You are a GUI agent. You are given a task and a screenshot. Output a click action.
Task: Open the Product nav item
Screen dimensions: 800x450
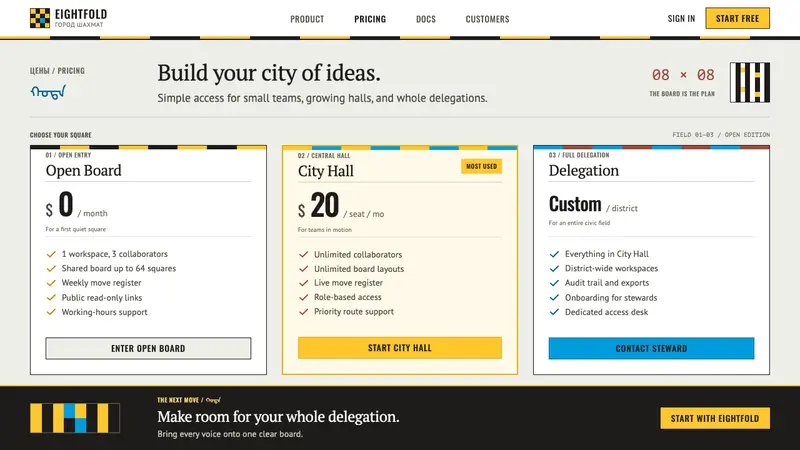pos(307,19)
